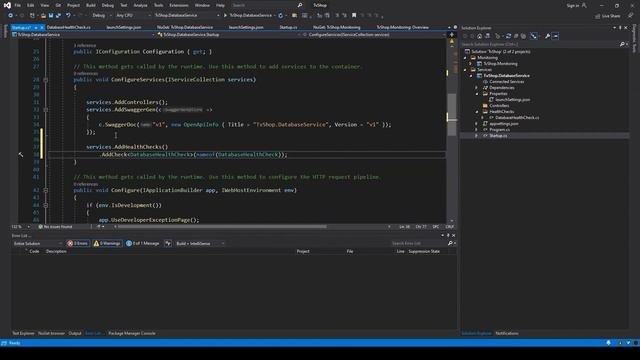Select launchSettings.json in Solution Explorer tree
This screenshot has height=360, width=640.
[513, 100]
